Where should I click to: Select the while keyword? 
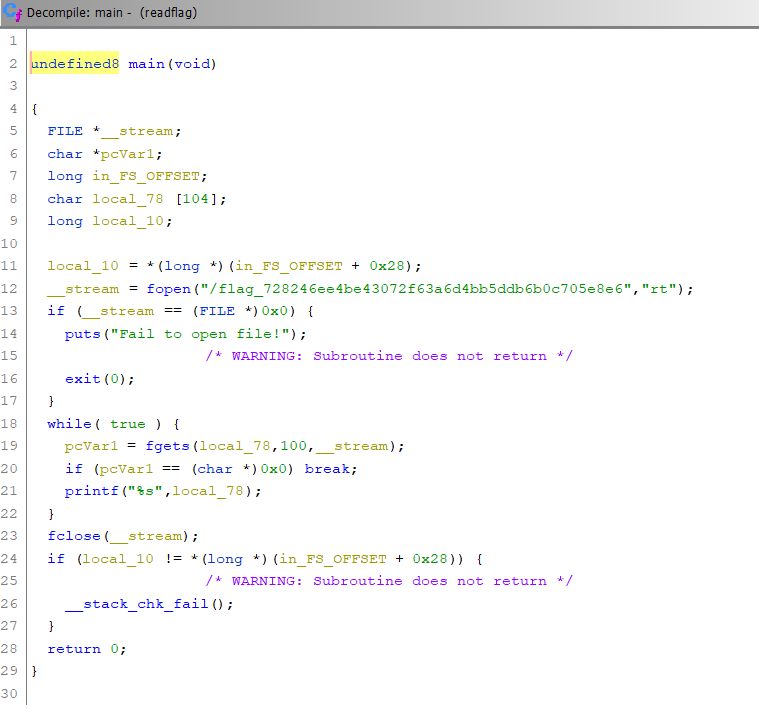click(x=68, y=424)
